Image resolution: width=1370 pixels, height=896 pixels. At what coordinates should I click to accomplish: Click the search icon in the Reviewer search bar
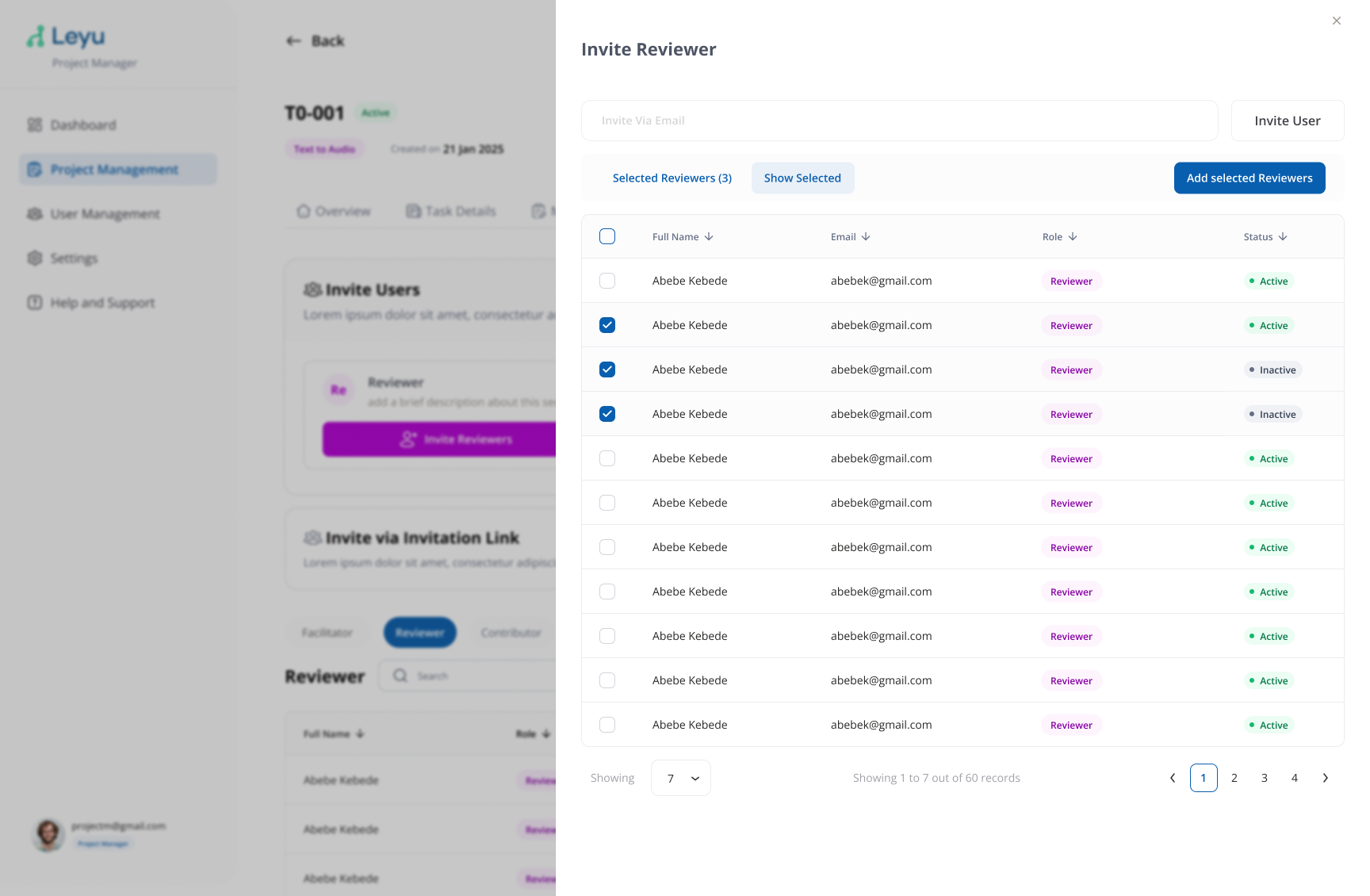(400, 676)
